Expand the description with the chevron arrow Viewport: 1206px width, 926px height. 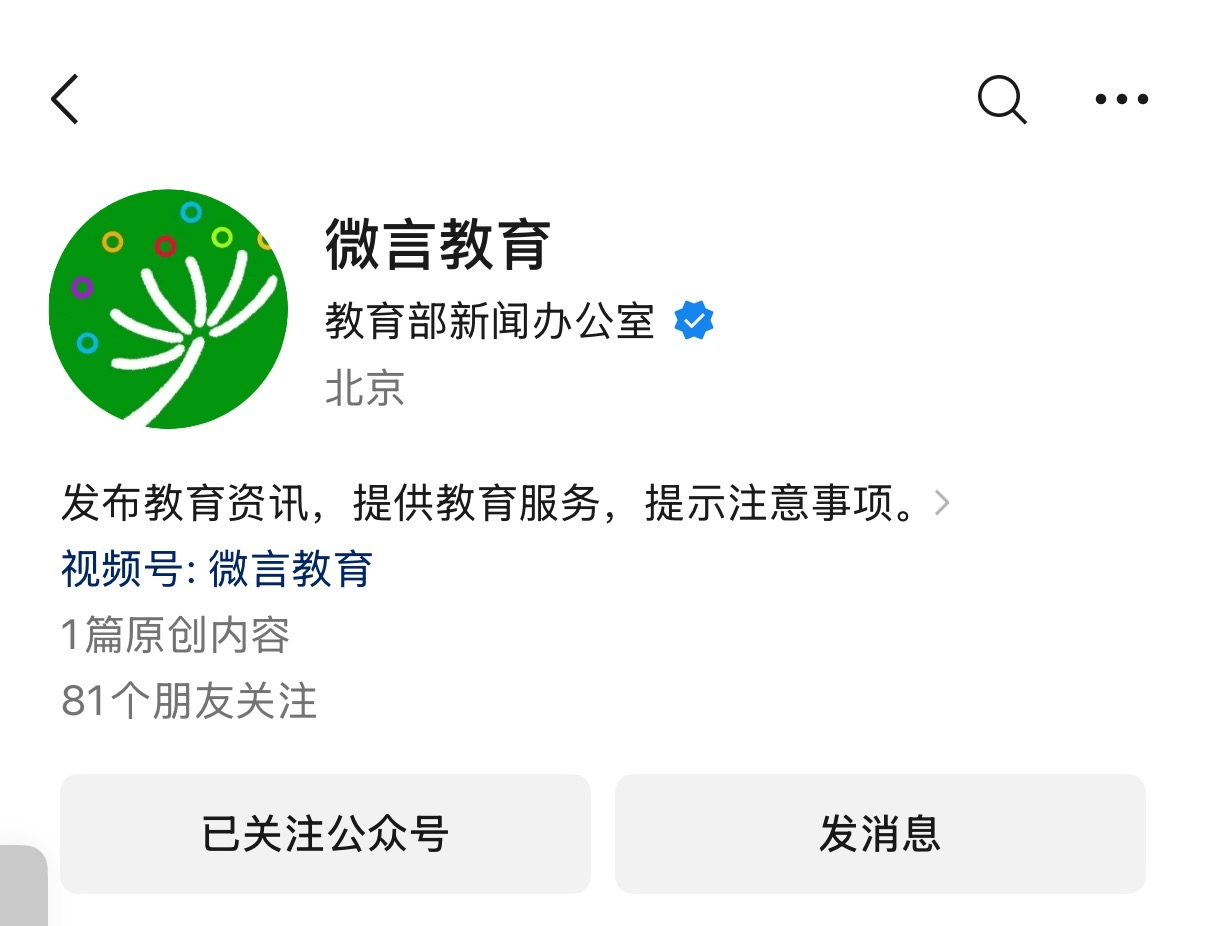(941, 503)
